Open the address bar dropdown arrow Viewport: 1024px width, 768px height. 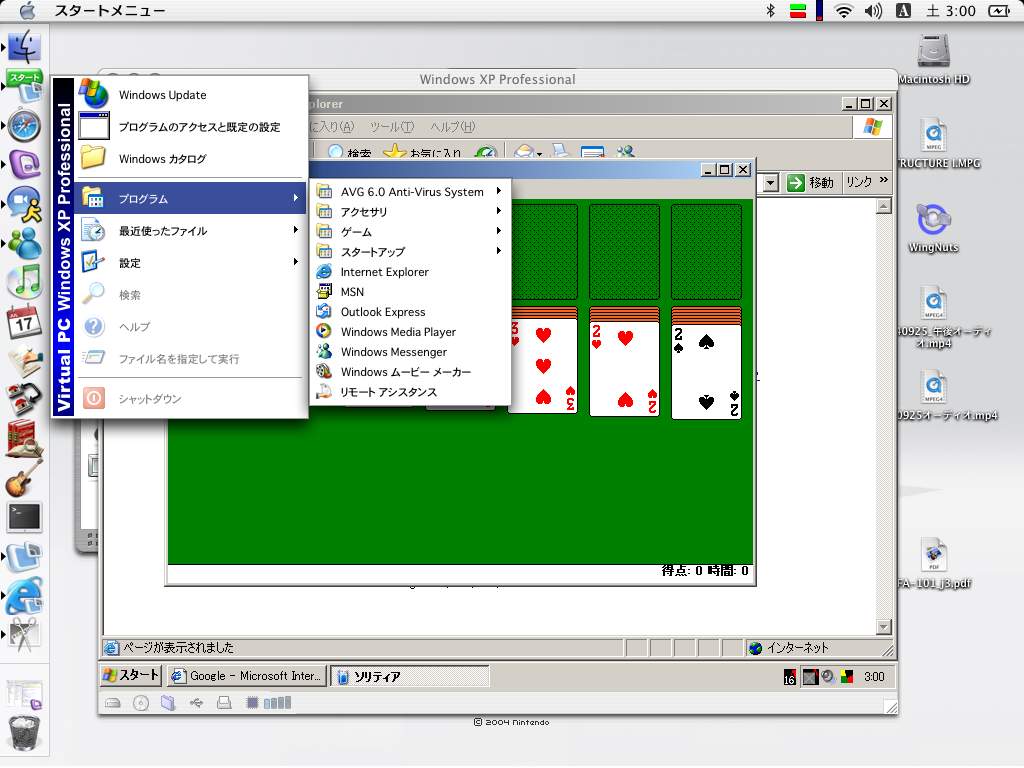[x=771, y=182]
